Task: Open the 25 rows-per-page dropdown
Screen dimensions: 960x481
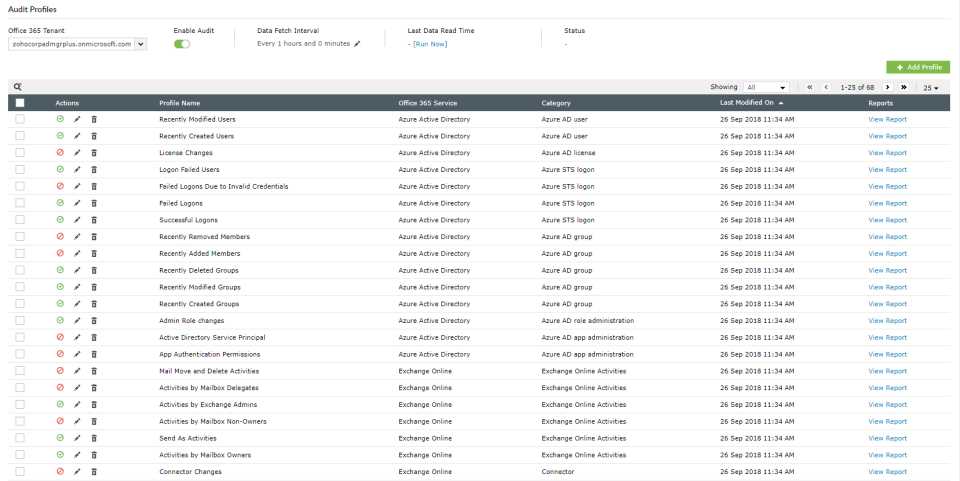Action: pyautogui.click(x=930, y=87)
